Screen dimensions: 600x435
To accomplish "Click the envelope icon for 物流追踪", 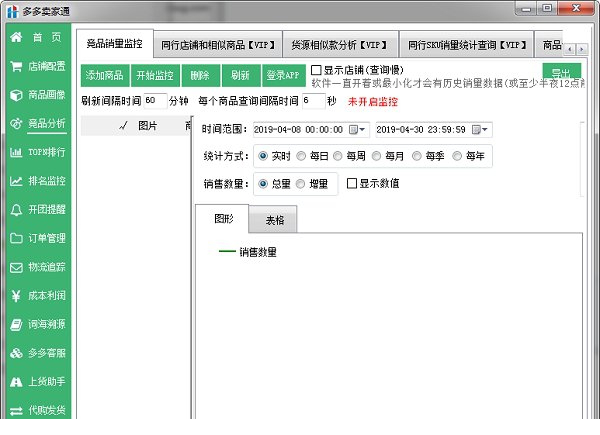I will point(16,267).
